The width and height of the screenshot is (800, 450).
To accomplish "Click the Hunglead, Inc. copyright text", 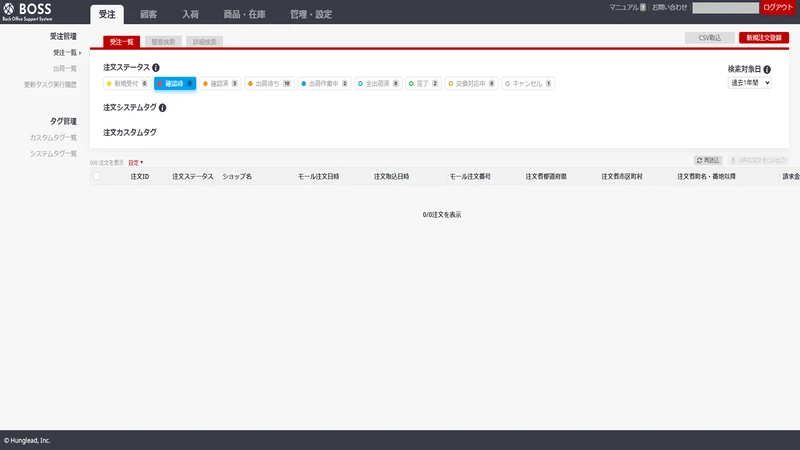I will pyautogui.click(x=27, y=440).
